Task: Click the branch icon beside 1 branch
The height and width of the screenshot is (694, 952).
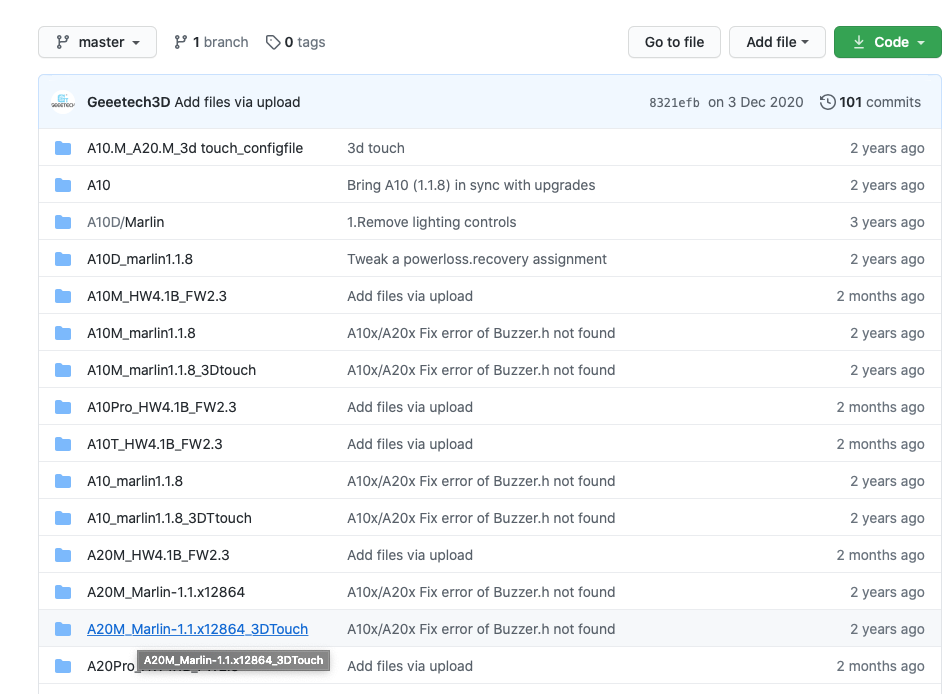Action: click(181, 42)
